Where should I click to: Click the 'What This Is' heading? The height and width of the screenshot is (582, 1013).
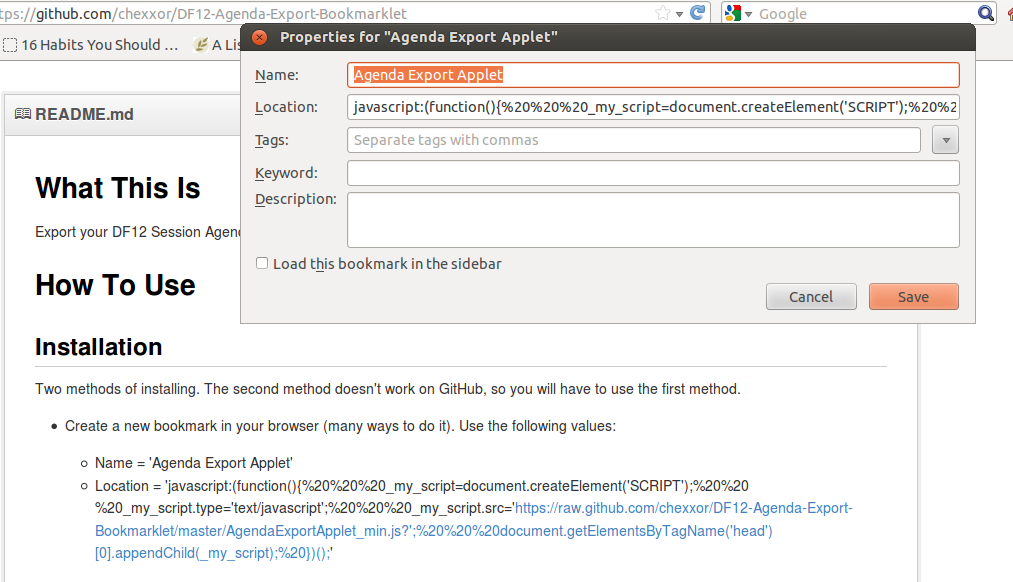tap(118, 188)
